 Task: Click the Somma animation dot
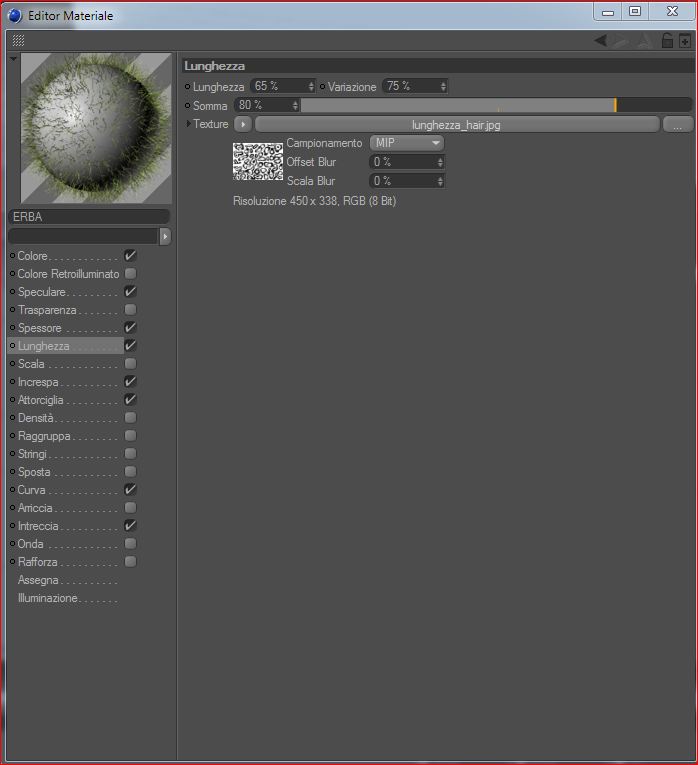[x=187, y=105]
